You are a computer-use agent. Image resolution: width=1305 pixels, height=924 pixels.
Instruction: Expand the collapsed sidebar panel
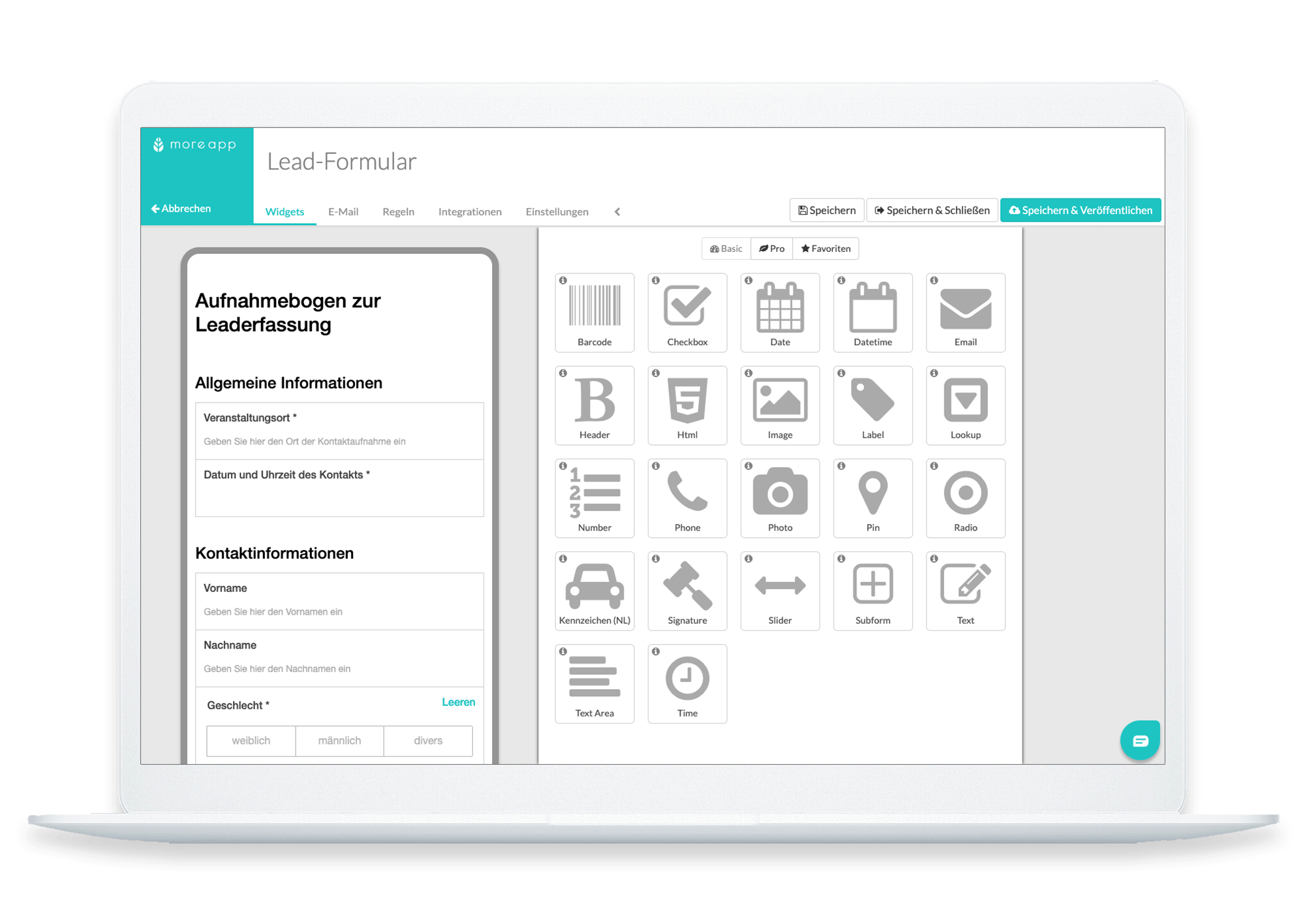pyautogui.click(x=618, y=211)
